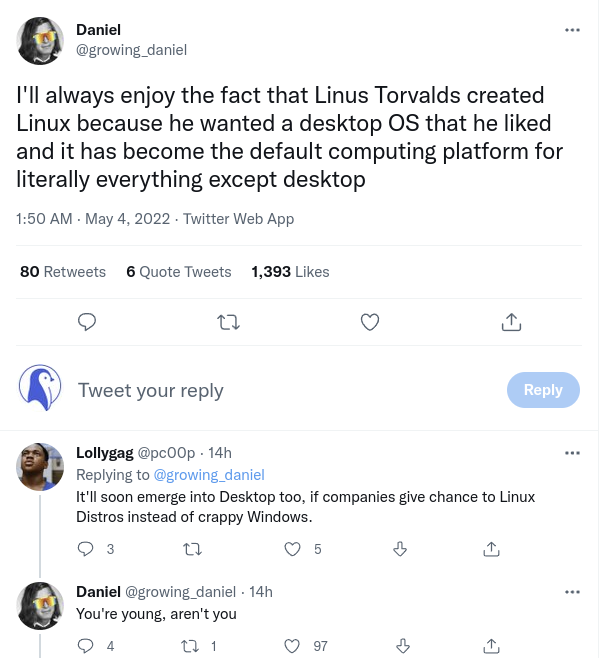This screenshot has width=604, height=658.
Task: View the 6 Quote Tweets
Action: coord(179,272)
